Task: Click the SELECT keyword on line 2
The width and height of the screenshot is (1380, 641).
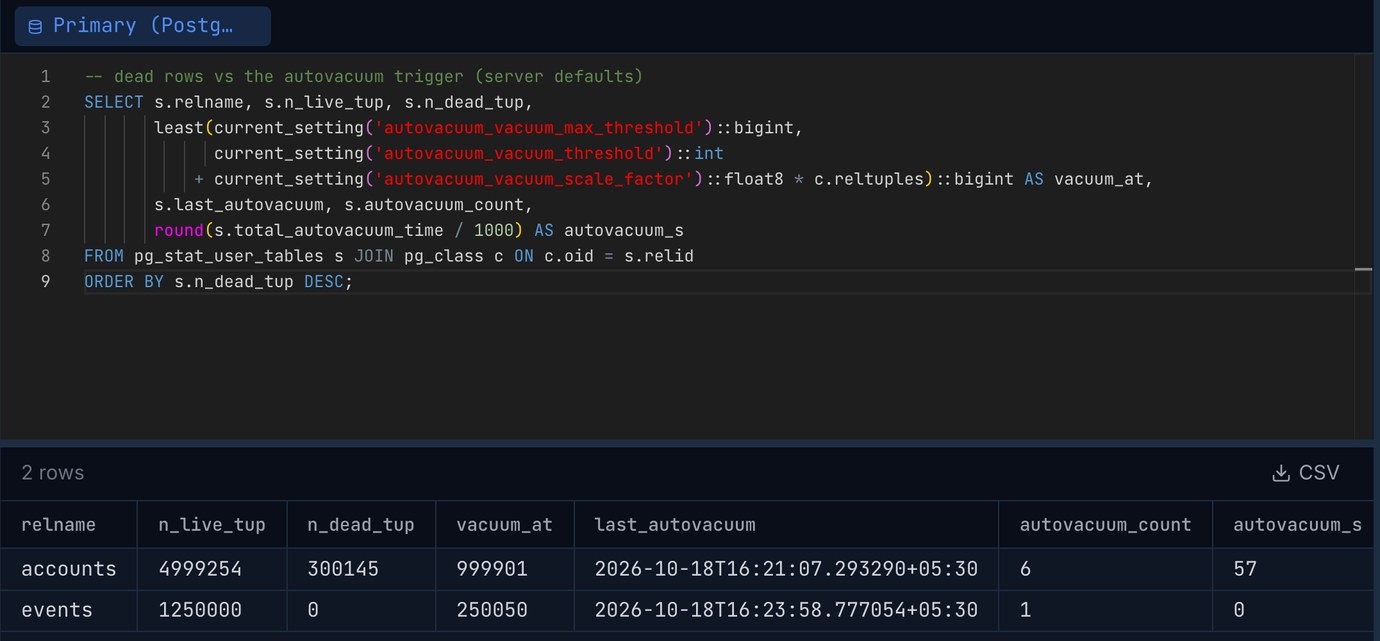Action: (x=114, y=102)
